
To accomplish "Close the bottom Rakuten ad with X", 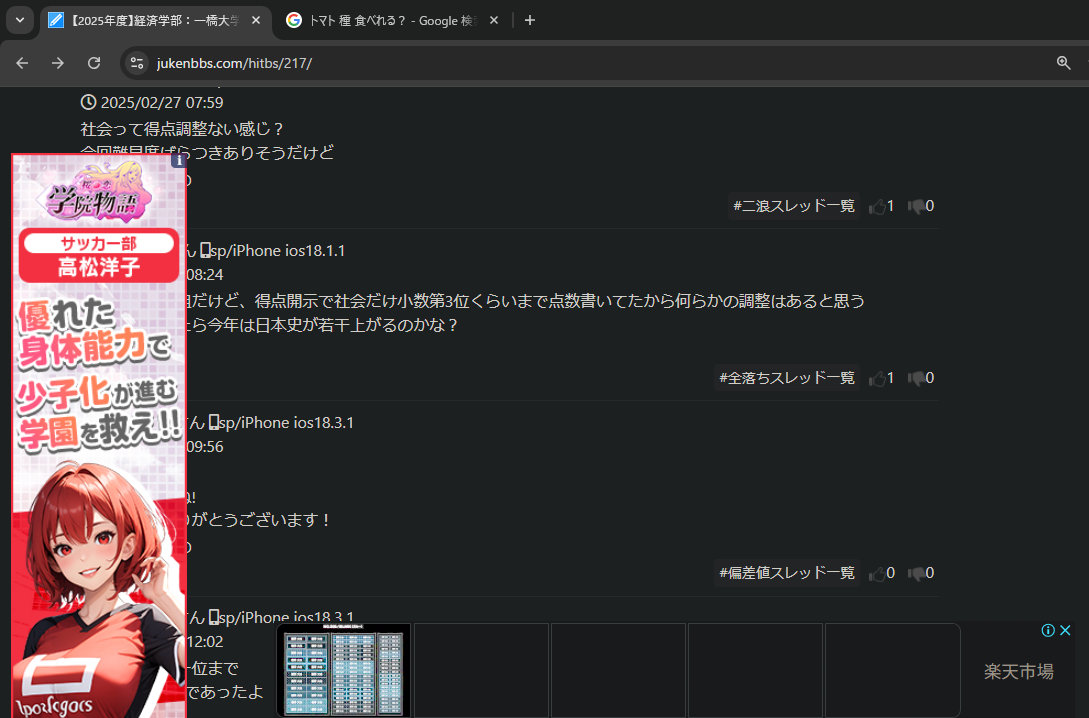I will point(1065,630).
